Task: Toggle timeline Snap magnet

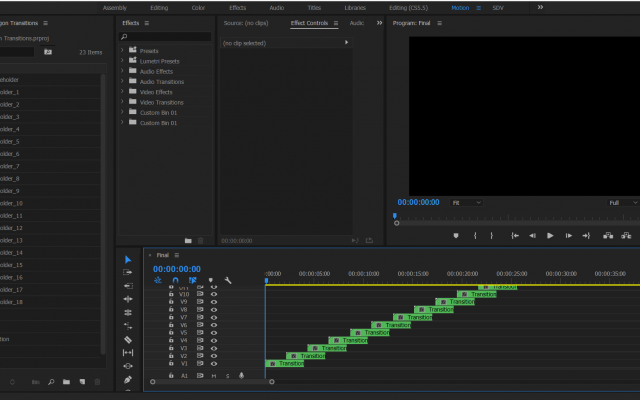Action: (175, 280)
